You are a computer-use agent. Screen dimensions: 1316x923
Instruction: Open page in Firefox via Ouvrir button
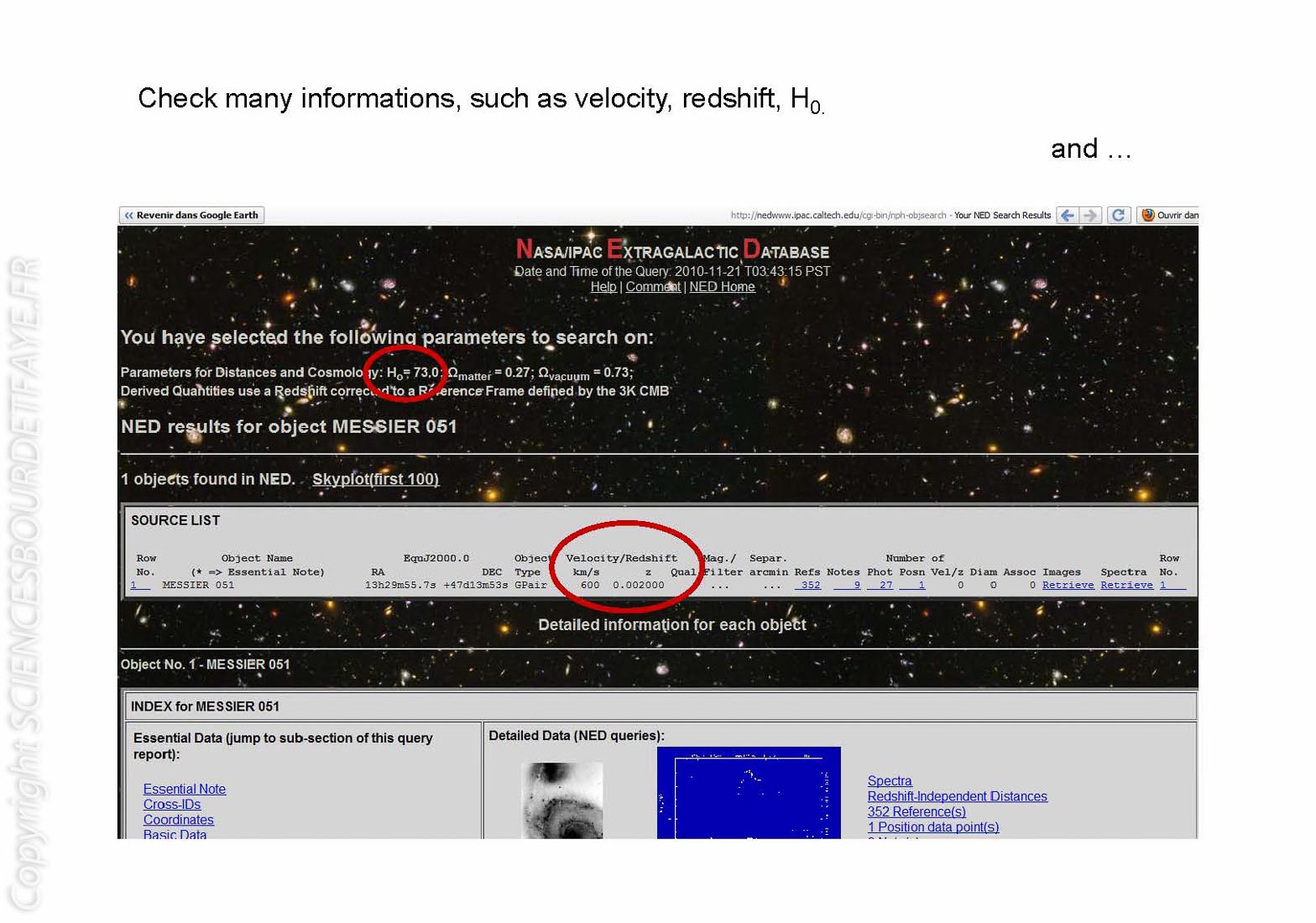click(1168, 216)
